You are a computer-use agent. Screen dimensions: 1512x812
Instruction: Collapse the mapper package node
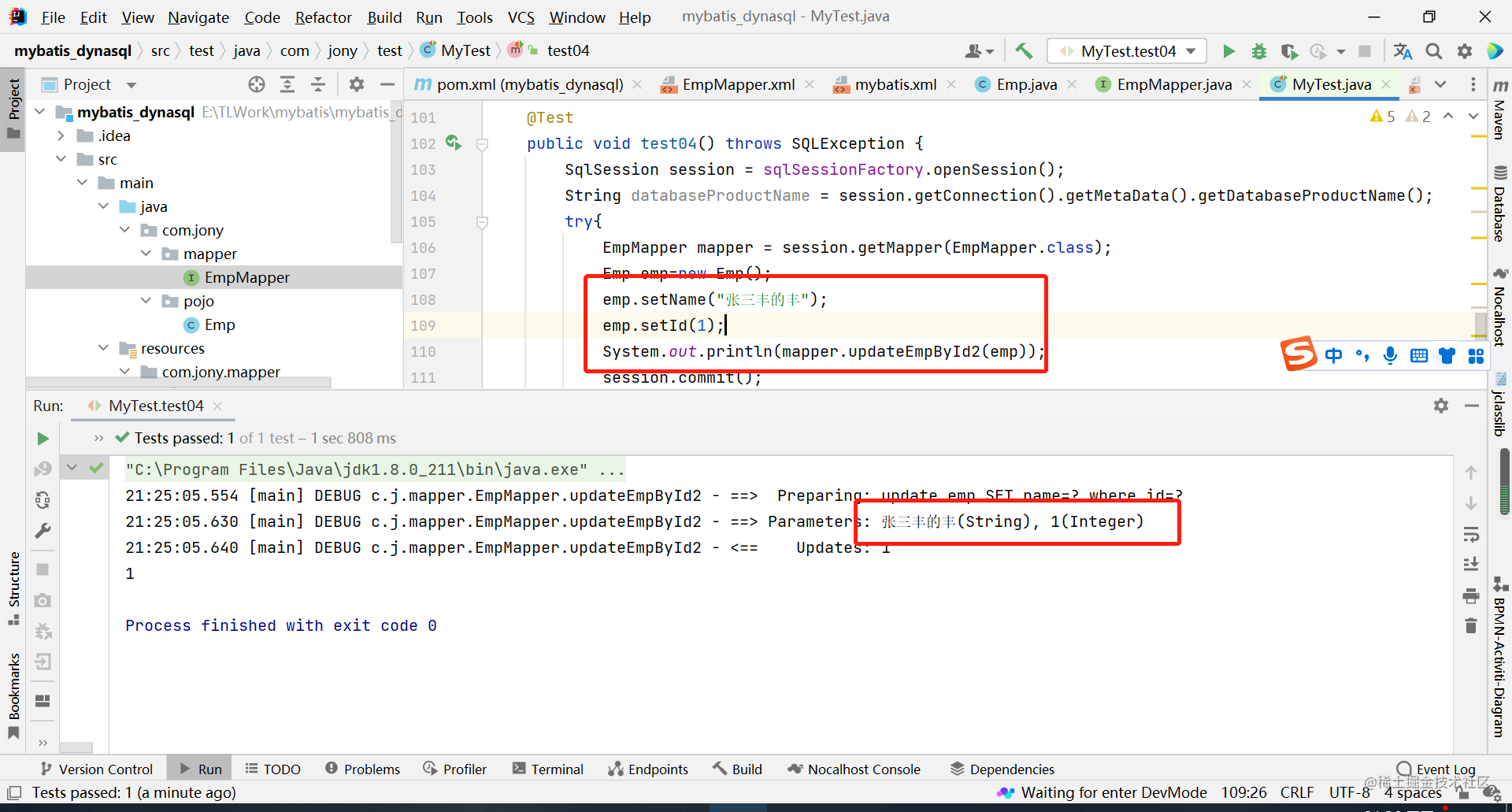(146, 254)
